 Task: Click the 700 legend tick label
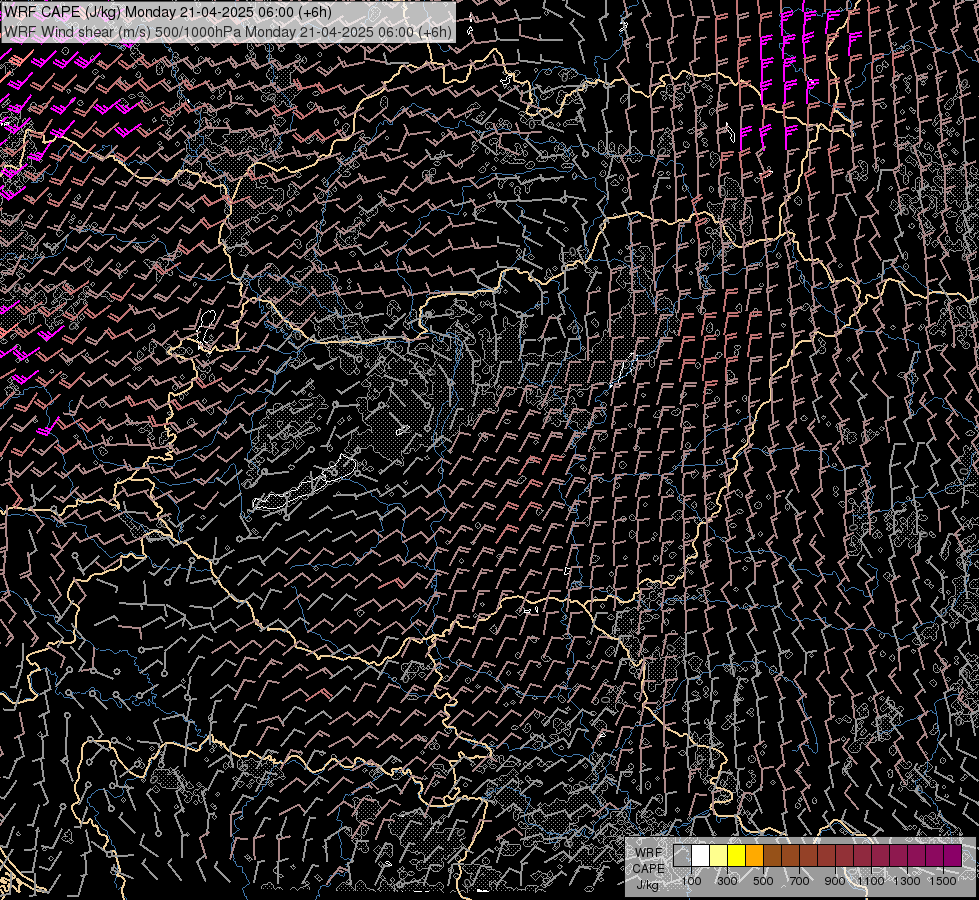coord(799,881)
